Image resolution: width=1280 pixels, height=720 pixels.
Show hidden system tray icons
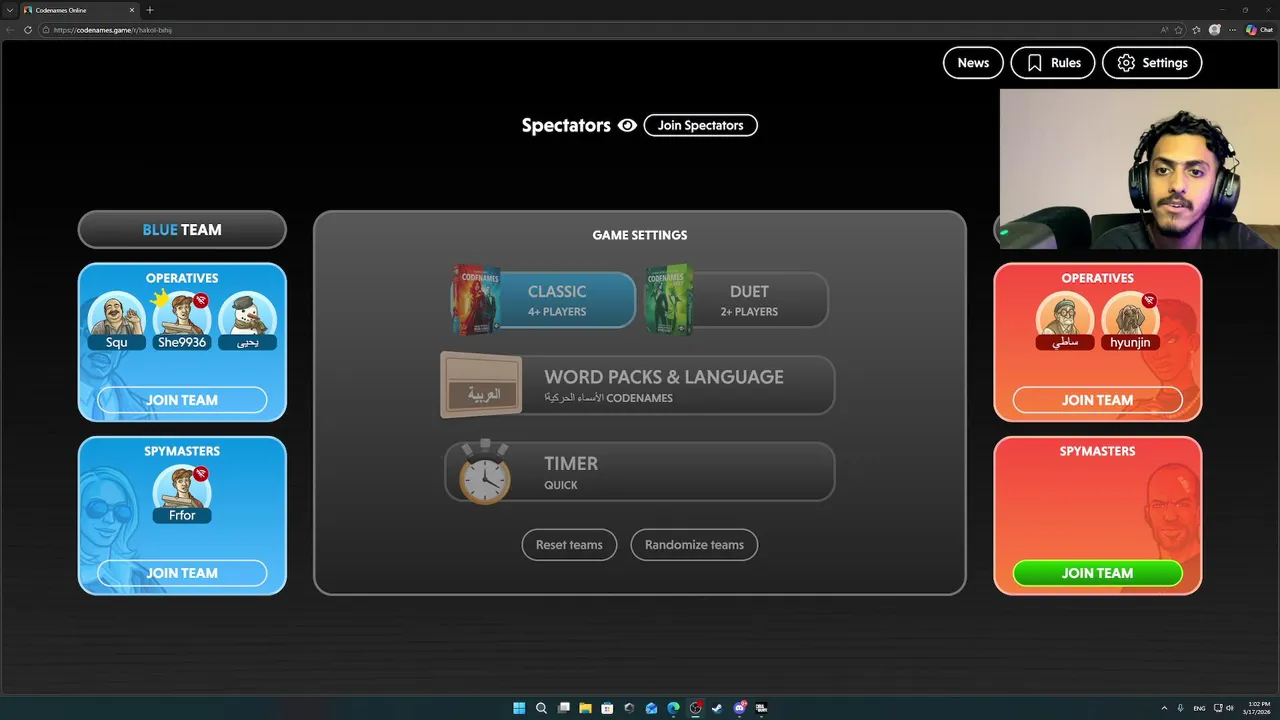point(1164,708)
